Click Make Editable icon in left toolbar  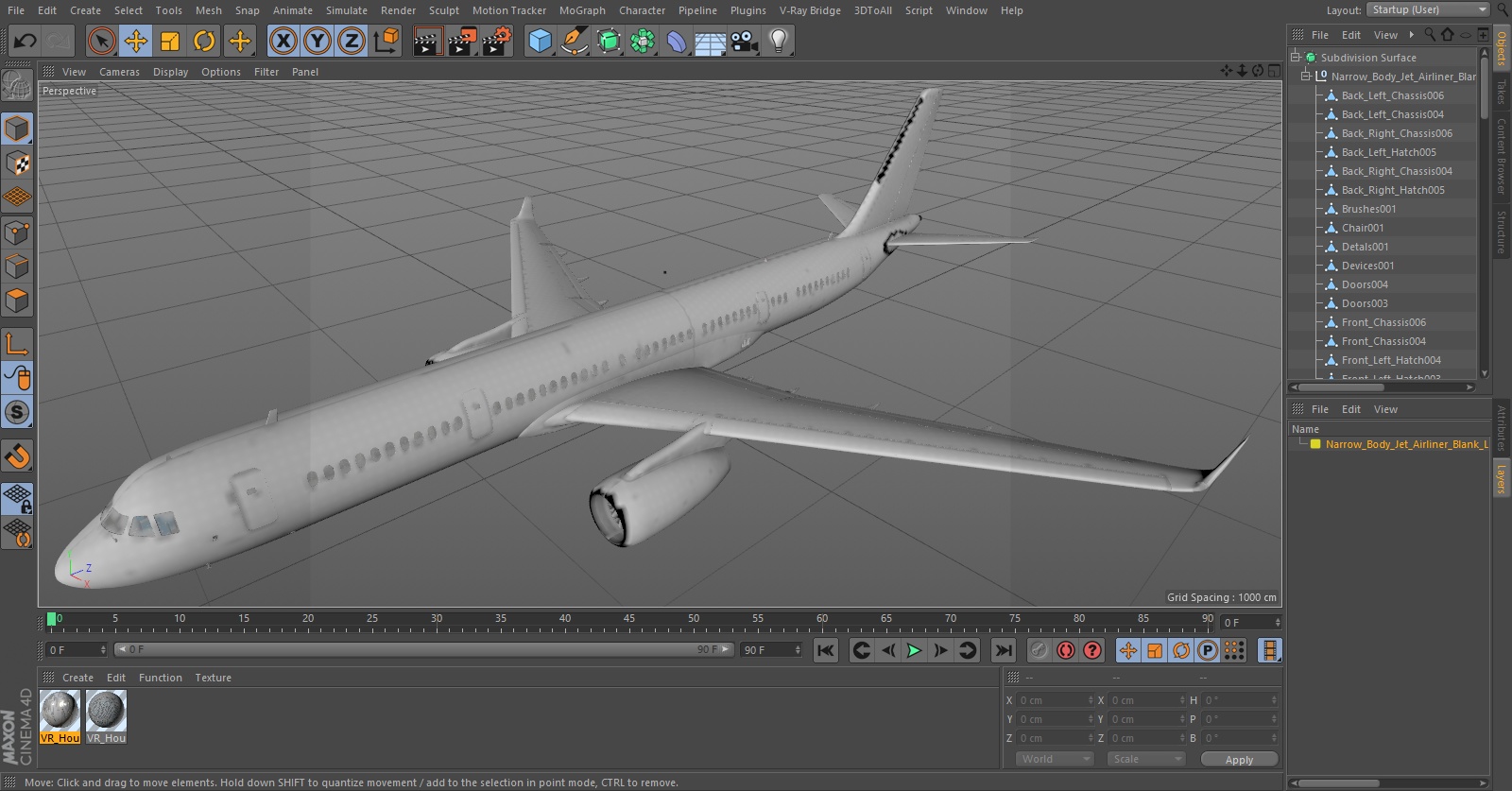[x=17, y=86]
